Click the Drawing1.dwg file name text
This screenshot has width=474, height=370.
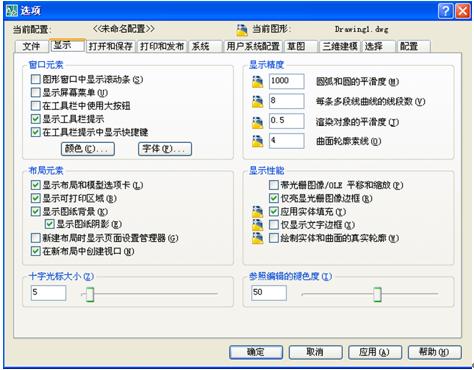pos(362,29)
